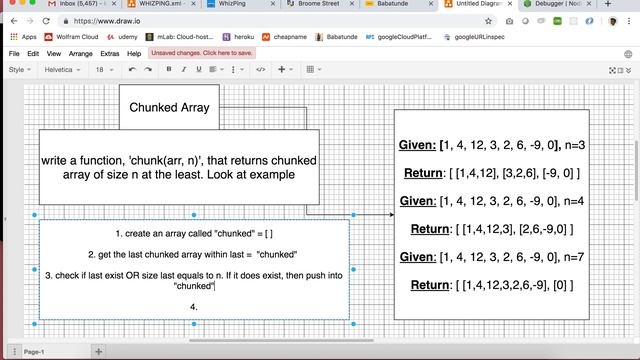Click the HTML formatting code icon
Viewport: 640px width, 360px height.
(260, 69)
